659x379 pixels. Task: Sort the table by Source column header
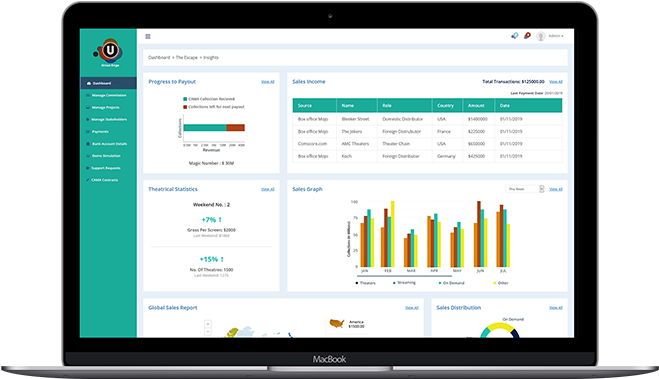click(x=314, y=105)
